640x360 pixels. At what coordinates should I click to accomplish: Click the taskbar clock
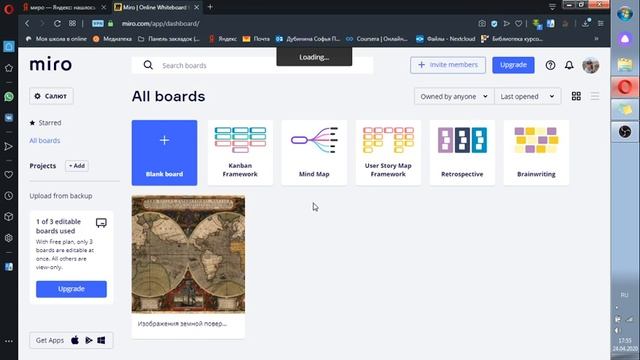[625, 344]
